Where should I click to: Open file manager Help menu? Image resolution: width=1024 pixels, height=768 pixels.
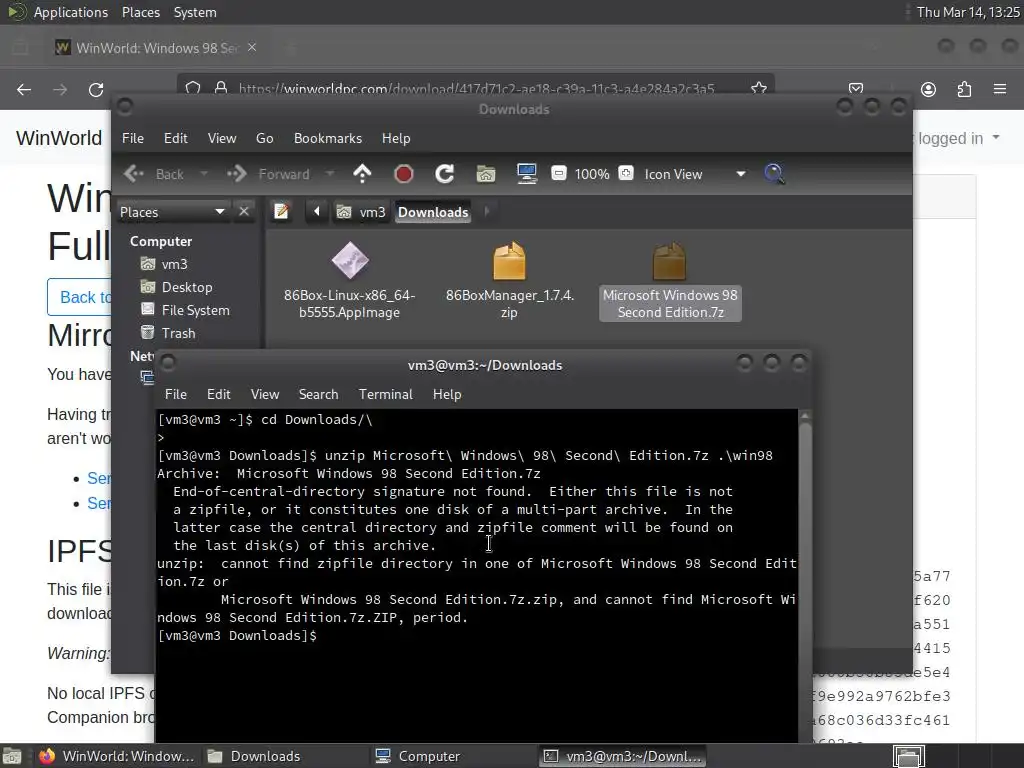click(396, 138)
